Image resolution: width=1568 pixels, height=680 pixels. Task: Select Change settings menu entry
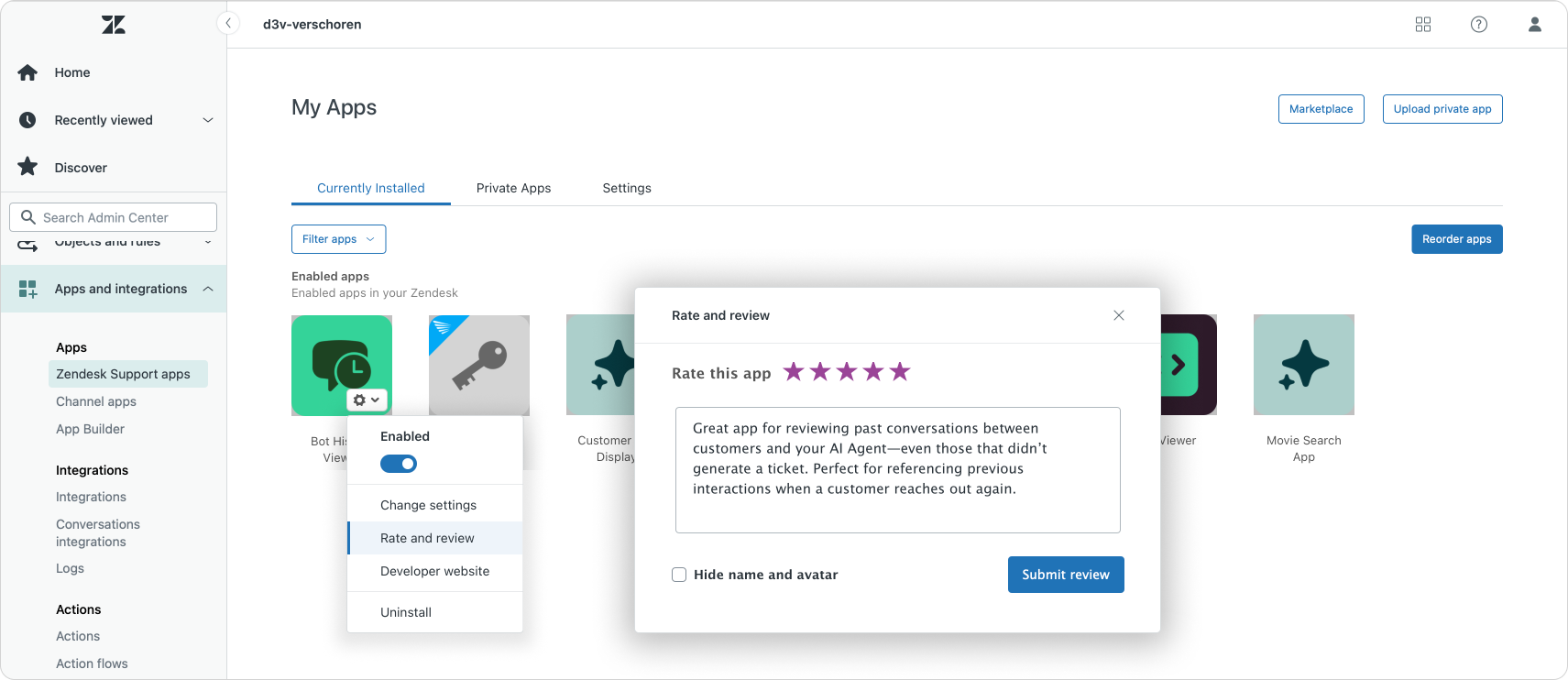435,505
